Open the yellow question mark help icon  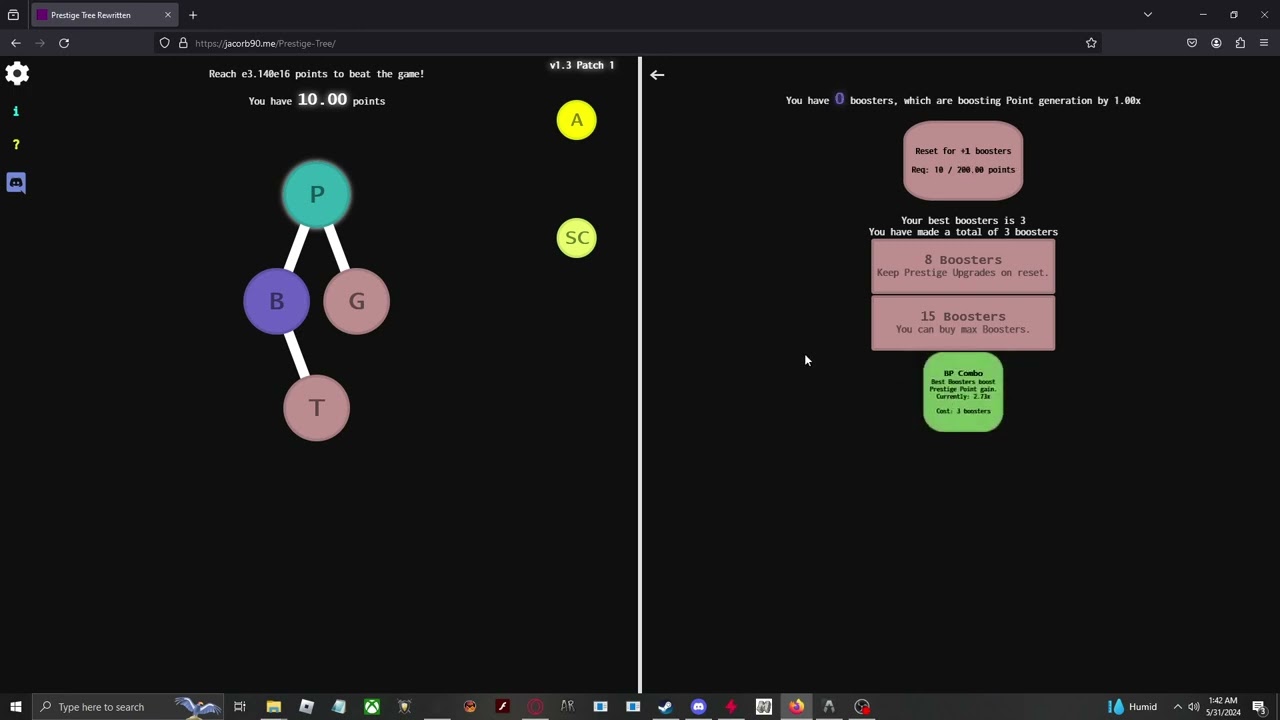tap(16, 145)
